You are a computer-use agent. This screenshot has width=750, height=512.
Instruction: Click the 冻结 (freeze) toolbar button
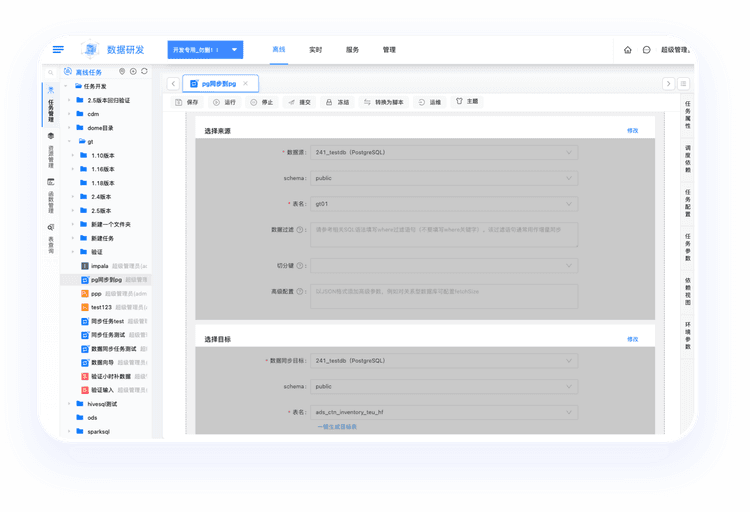click(x=337, y=102)
